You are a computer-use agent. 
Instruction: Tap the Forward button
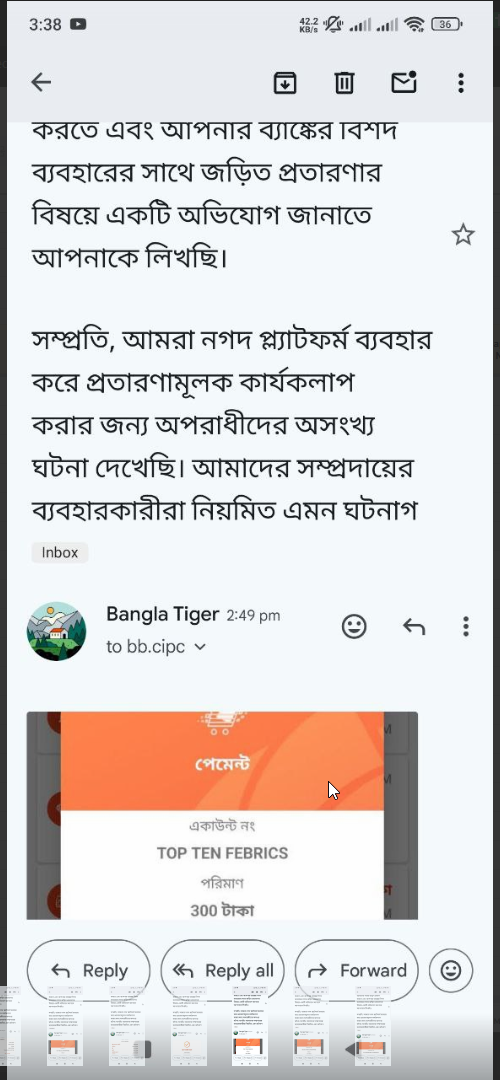356,970
